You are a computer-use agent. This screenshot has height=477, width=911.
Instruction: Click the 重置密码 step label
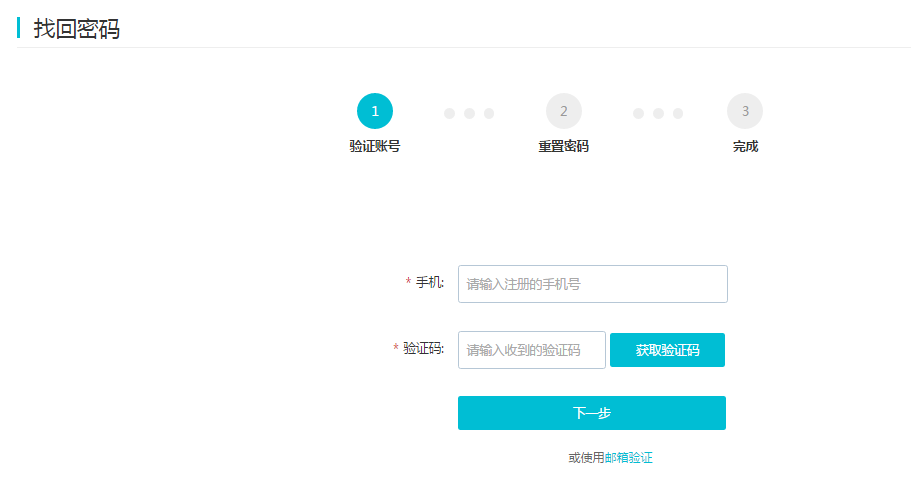coord(564,146)
